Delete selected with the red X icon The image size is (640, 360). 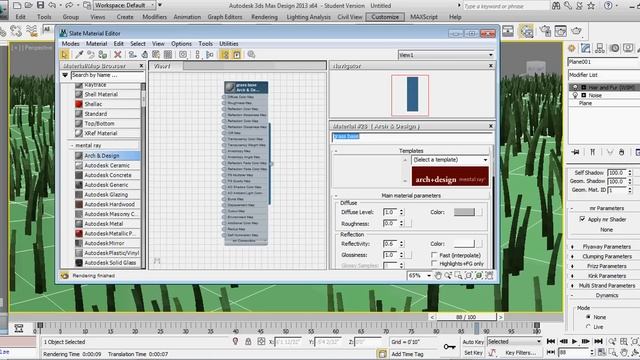pyautogui.click(x=118, y=55)
